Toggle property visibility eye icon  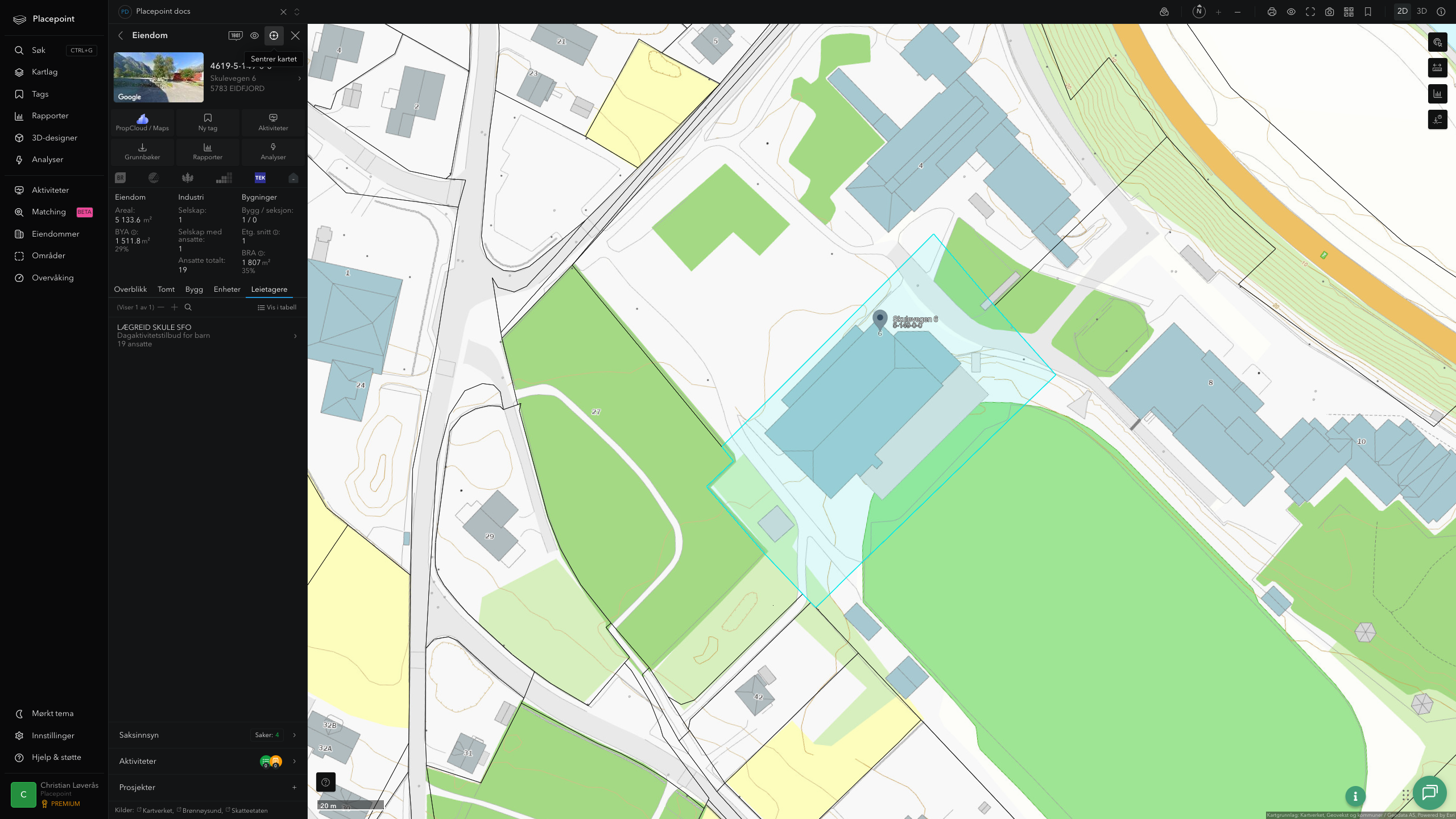pos(254,35)
